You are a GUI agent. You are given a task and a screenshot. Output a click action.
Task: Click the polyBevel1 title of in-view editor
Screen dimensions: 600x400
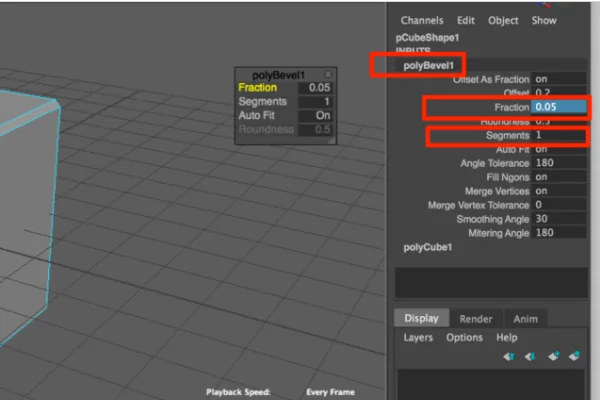click(x=278, y=75)
